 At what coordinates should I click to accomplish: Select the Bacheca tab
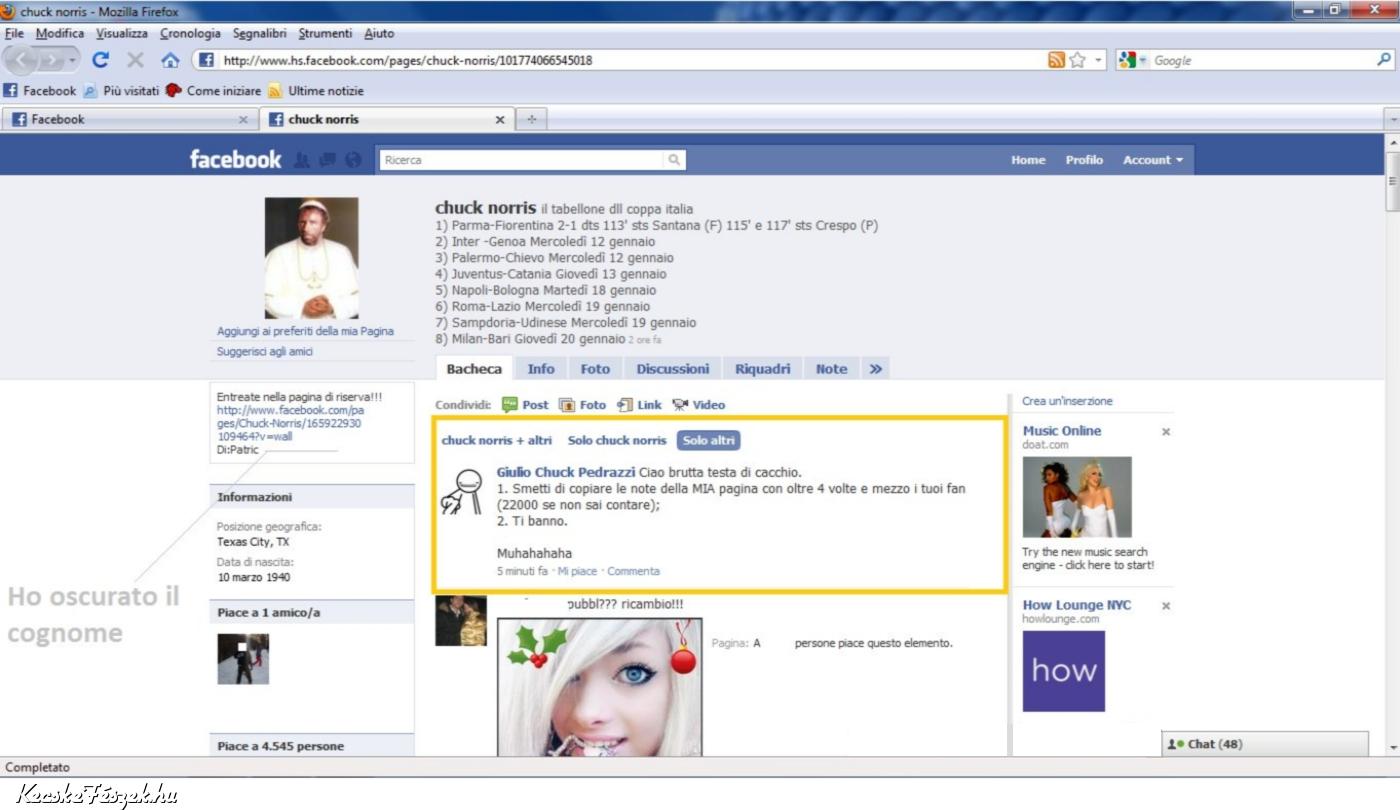click(474, 369)
